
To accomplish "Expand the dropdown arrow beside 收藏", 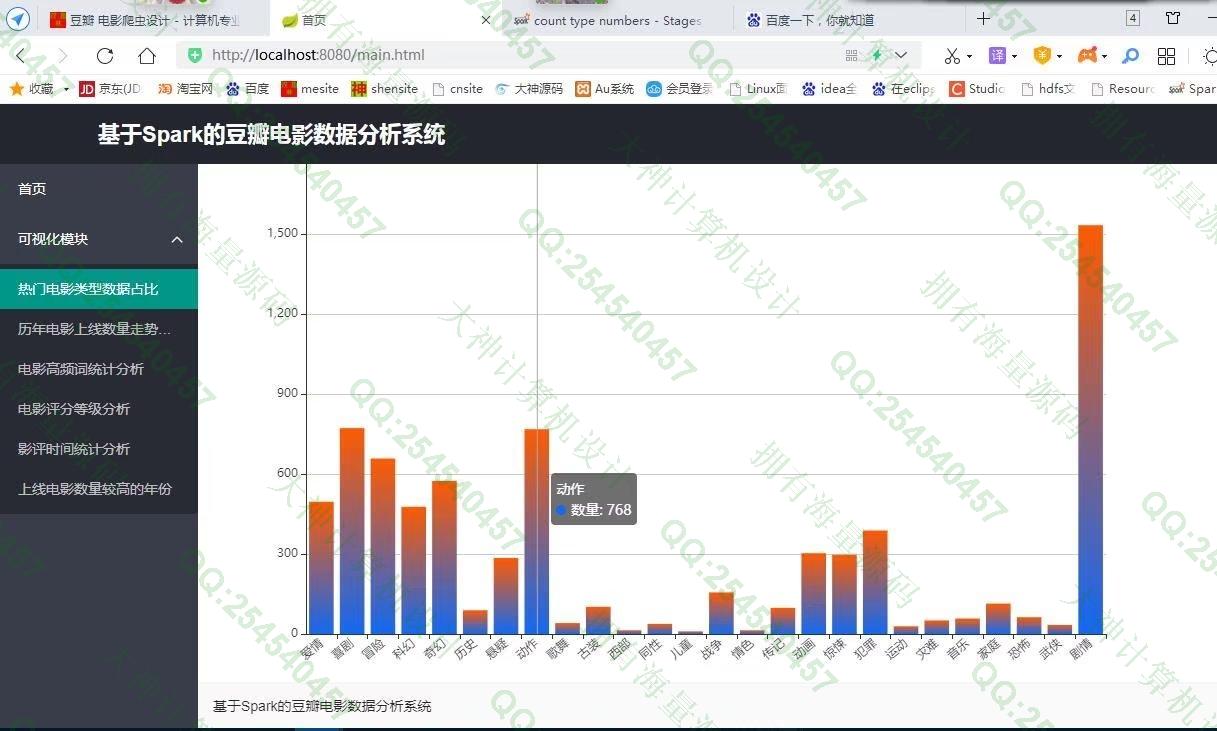I will pos(66,89).
